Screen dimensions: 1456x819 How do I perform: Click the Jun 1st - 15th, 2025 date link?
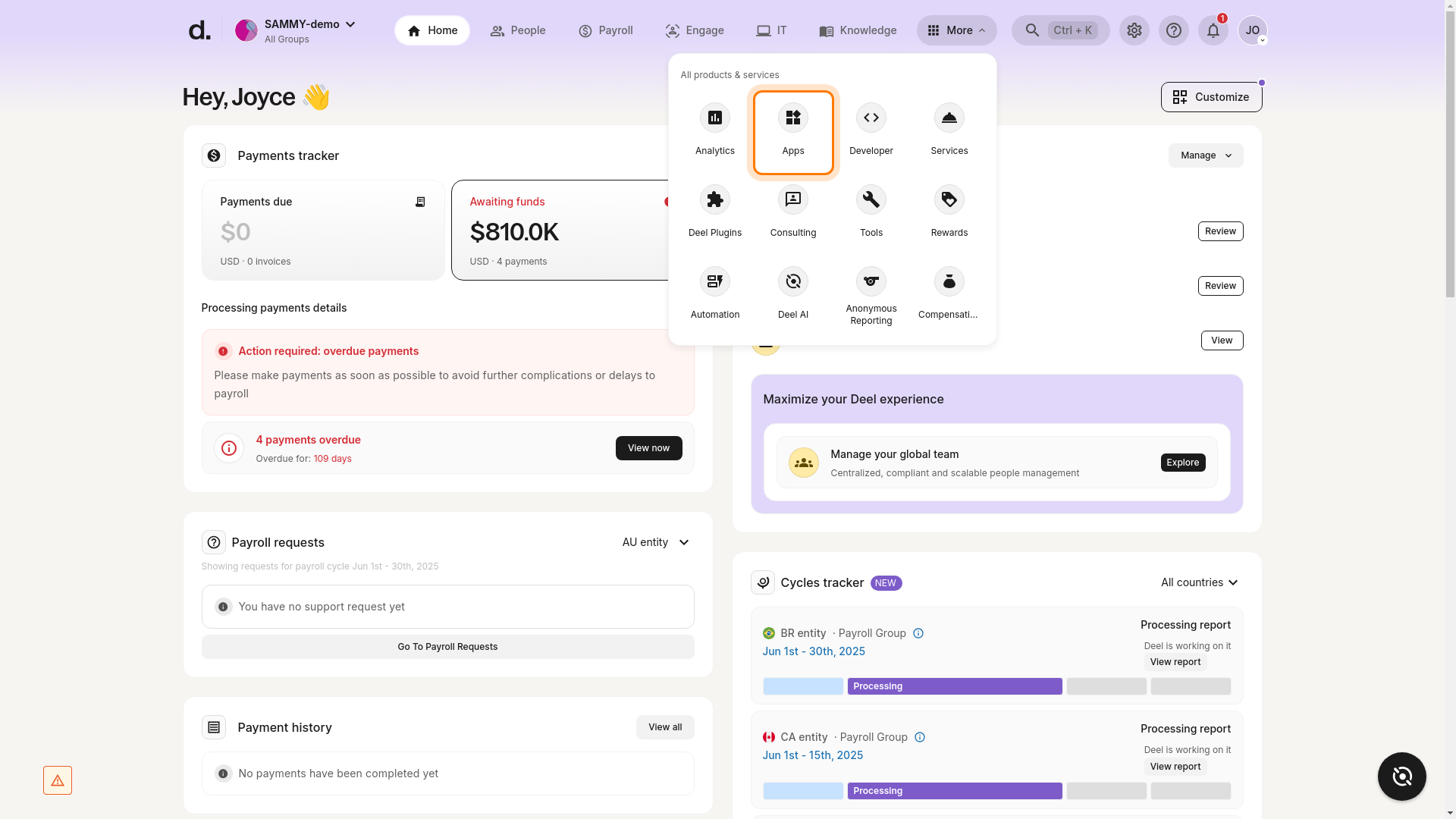click(x=812, y=755)
